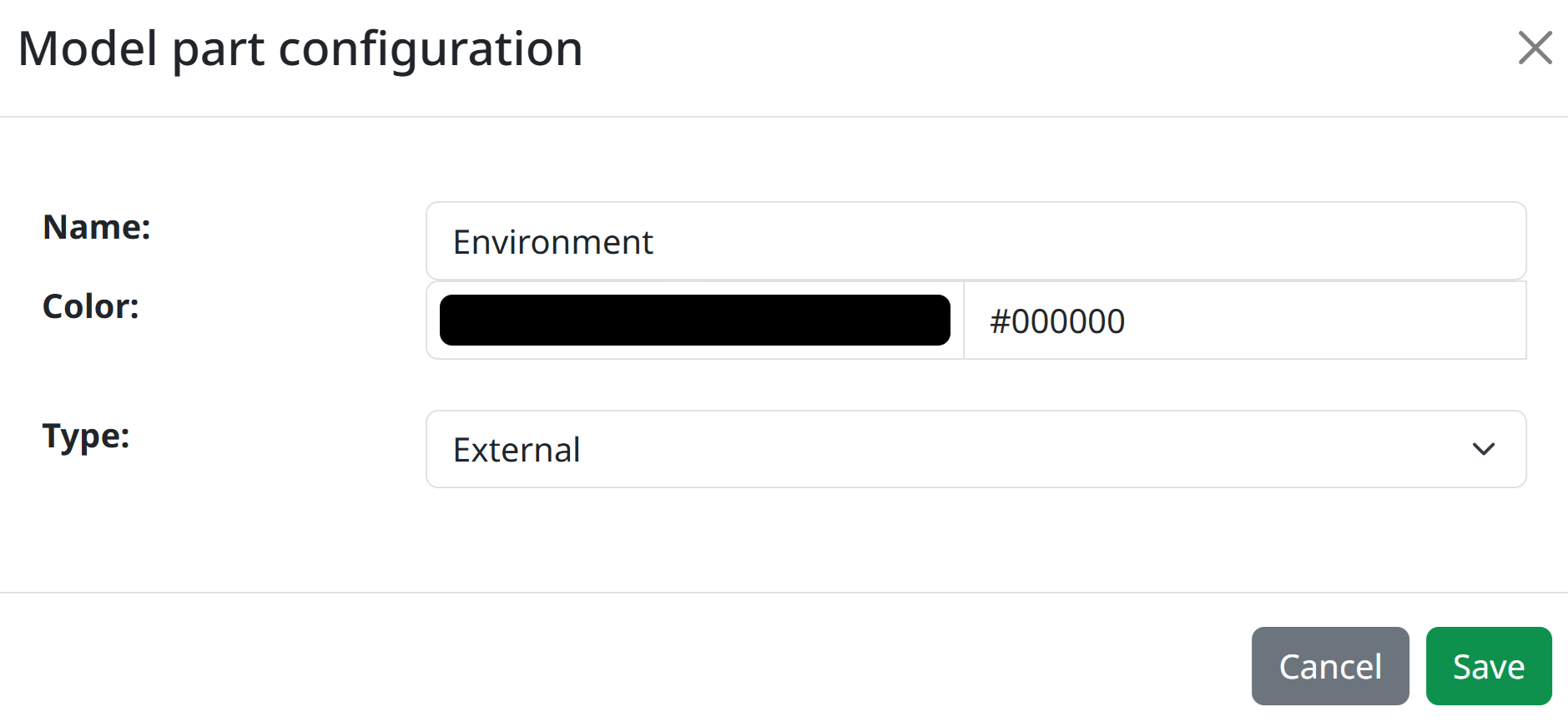This screenshot has width=1568, height=722.
Task: Click the "Name:" label
Action: (x=97, y=227)
